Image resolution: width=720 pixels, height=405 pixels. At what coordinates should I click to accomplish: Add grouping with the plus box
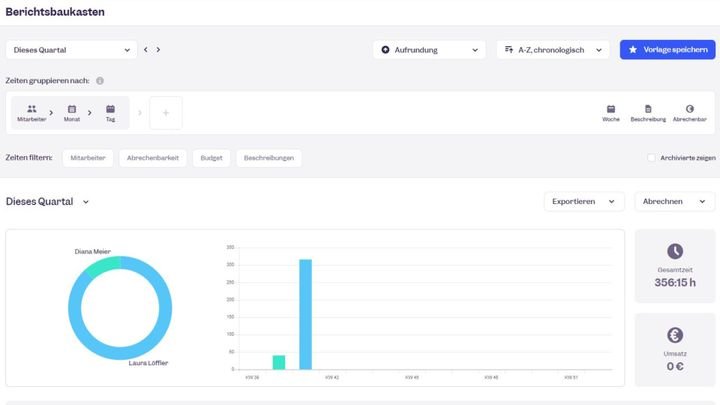click(166, 113)
